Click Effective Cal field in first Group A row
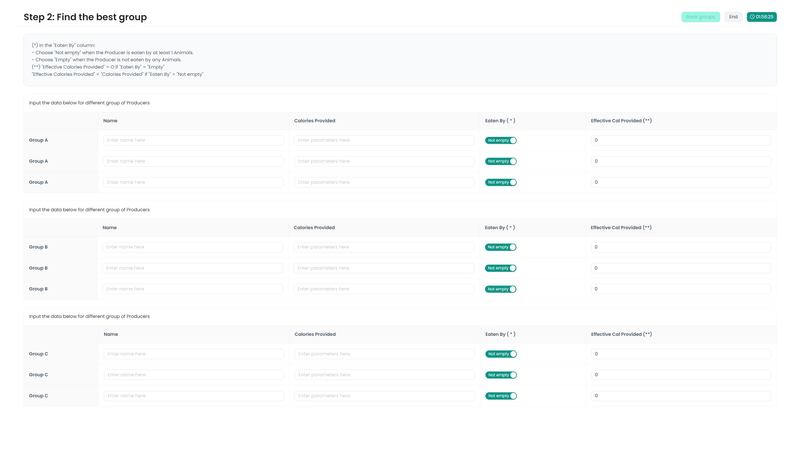The height and width of the screenshot is (450, 800). pos(681,140)
